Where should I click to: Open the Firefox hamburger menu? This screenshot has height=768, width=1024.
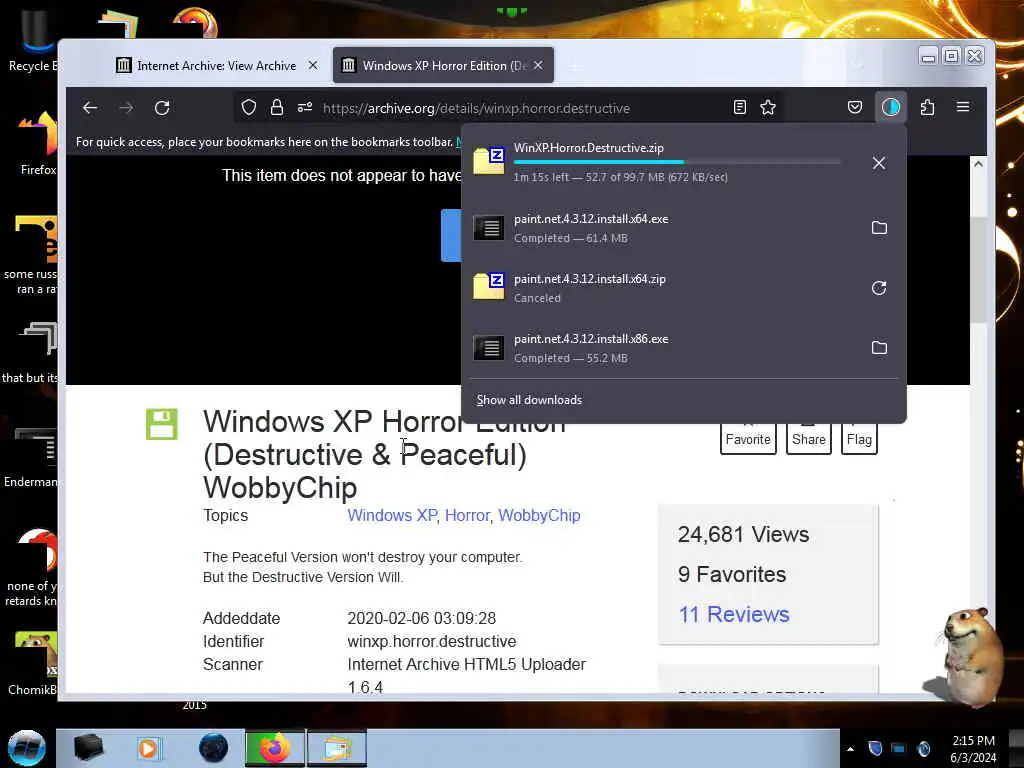(x=963, y=107)
